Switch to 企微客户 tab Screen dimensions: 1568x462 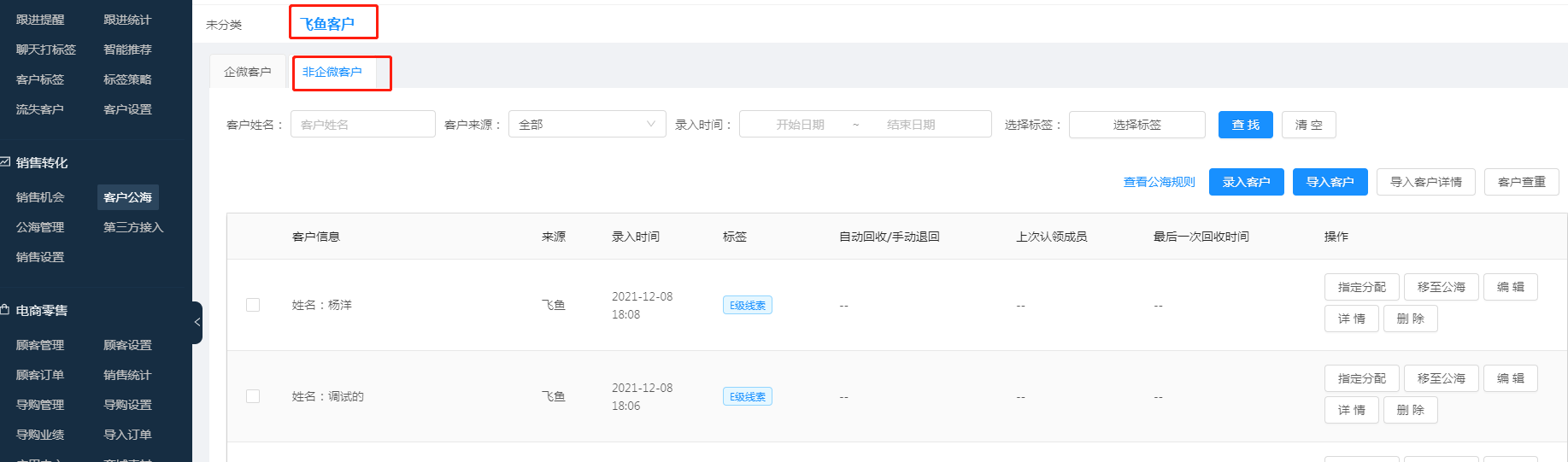248,72
